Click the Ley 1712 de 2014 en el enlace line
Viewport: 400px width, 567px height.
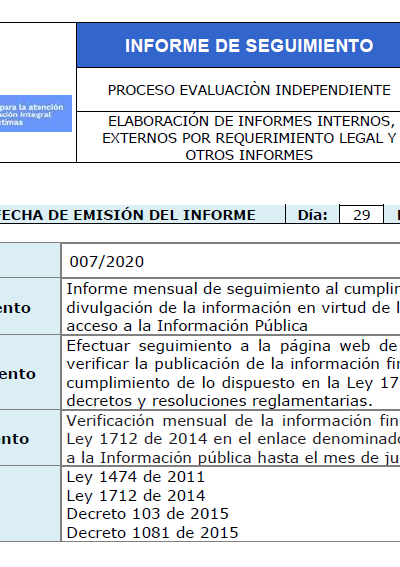233,439
